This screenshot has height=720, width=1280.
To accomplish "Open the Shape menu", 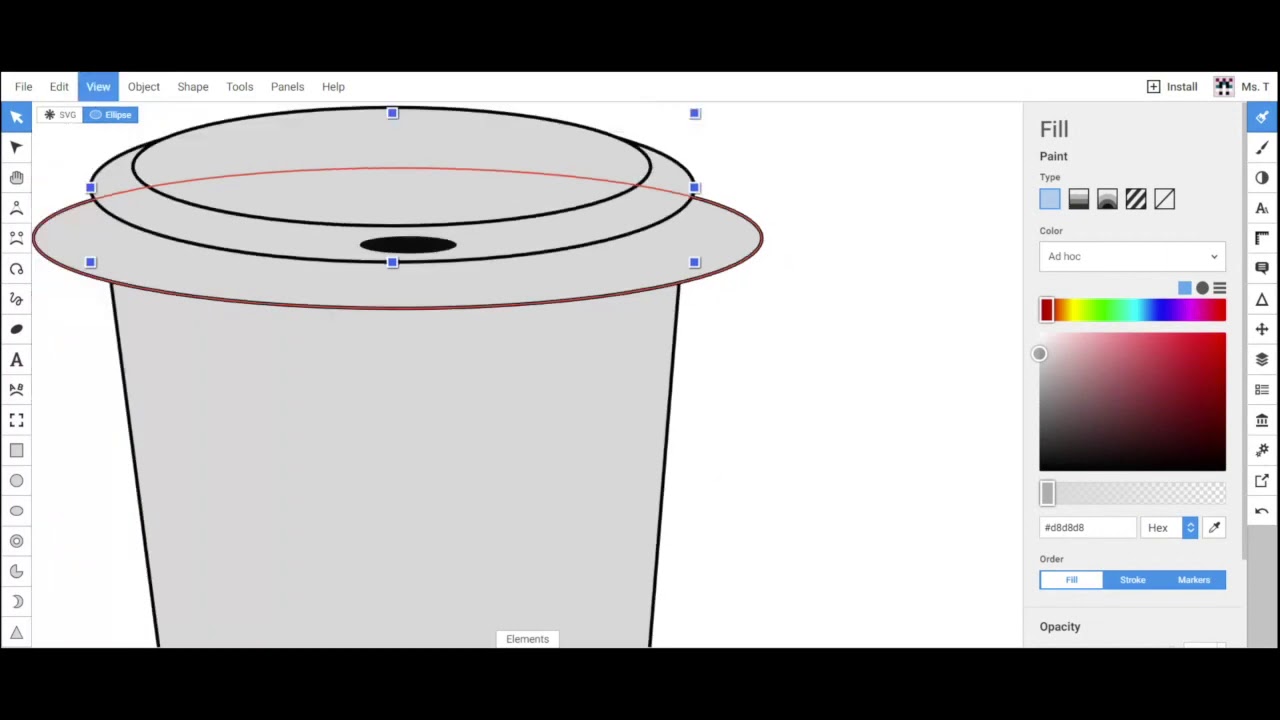I will click(193, 87).
